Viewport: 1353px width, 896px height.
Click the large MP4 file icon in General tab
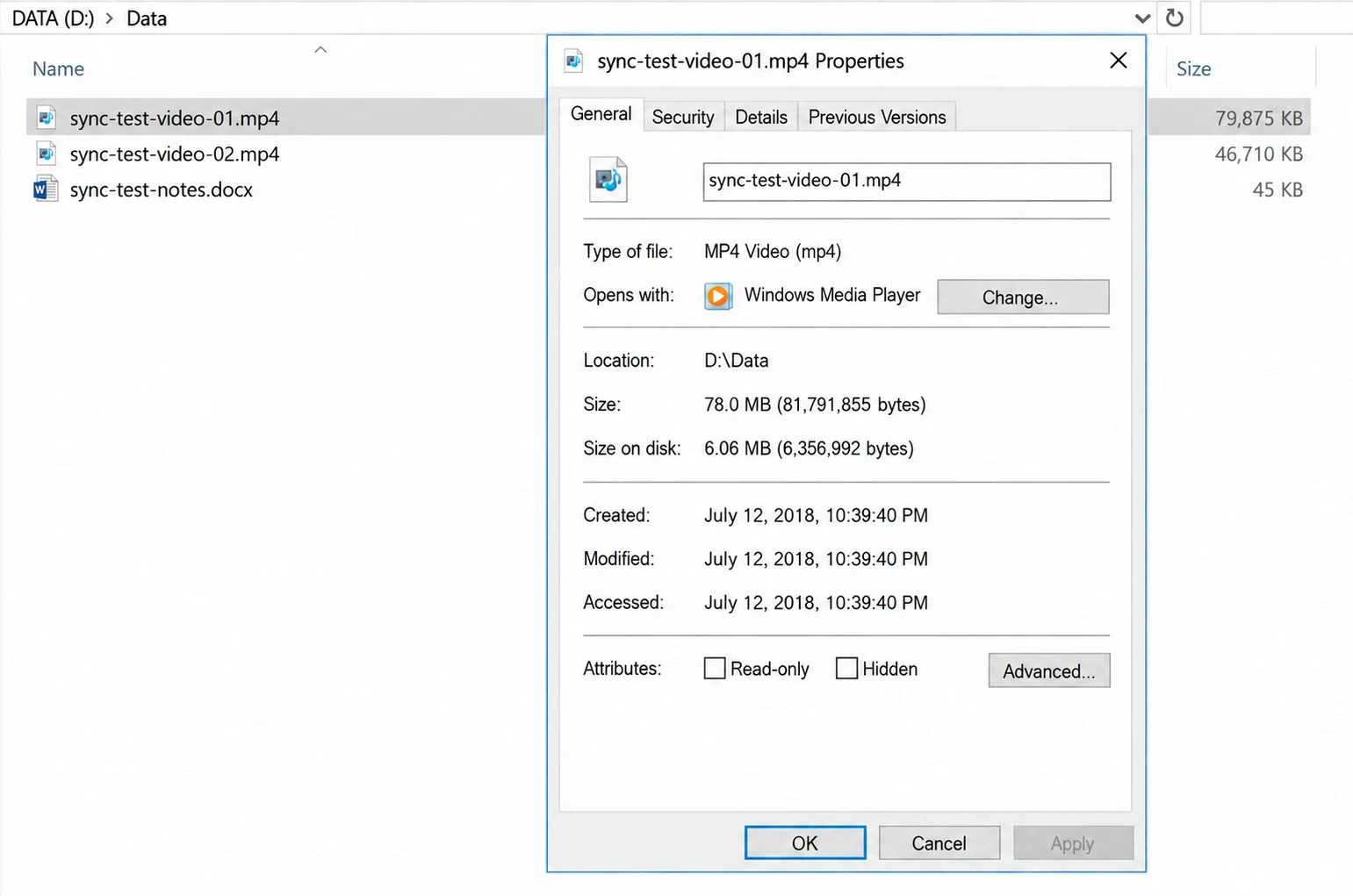point(608,179)
